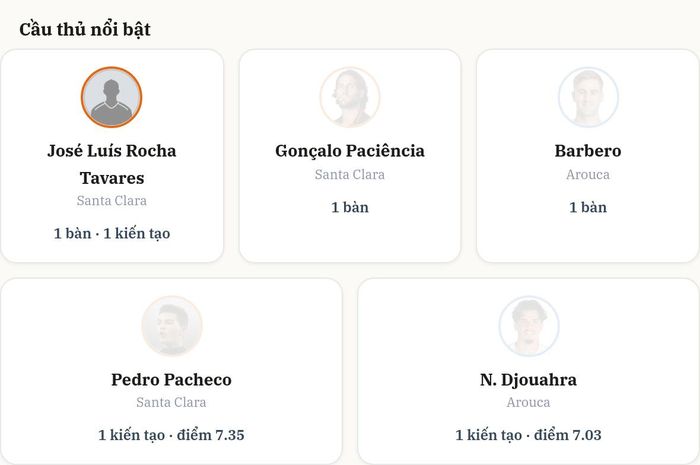Click 'điểm 7.03' rating for N. Djouahra
The image size is (700, 465).
coord(568,435)
